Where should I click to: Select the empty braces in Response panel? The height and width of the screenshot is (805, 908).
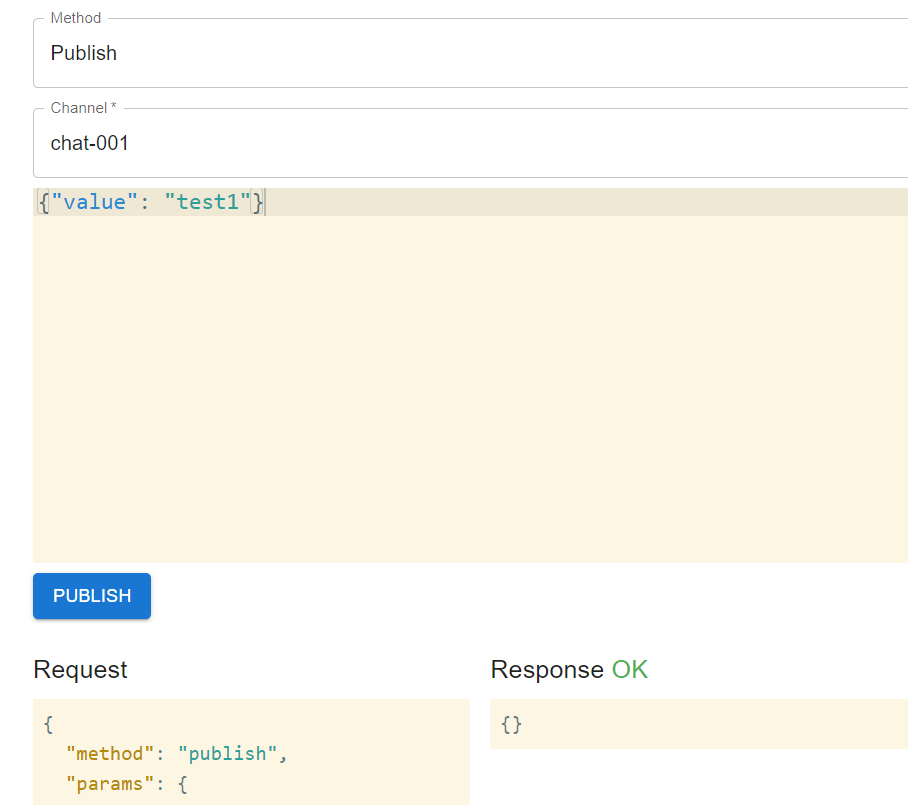pos(510,724)
